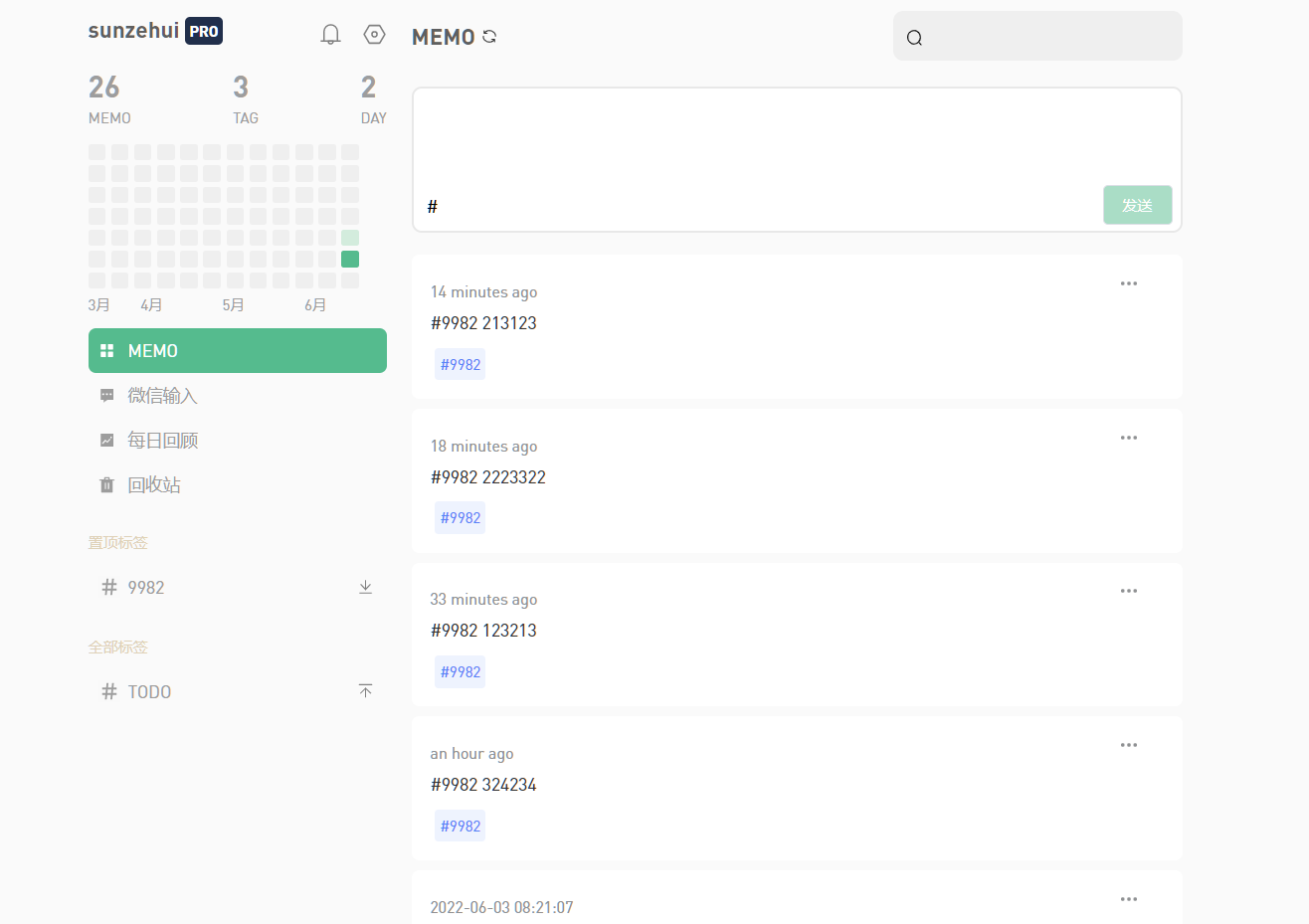1309x924 pixels.
Task: Open the more menu on memo 324234
Action: [1129, 745]
